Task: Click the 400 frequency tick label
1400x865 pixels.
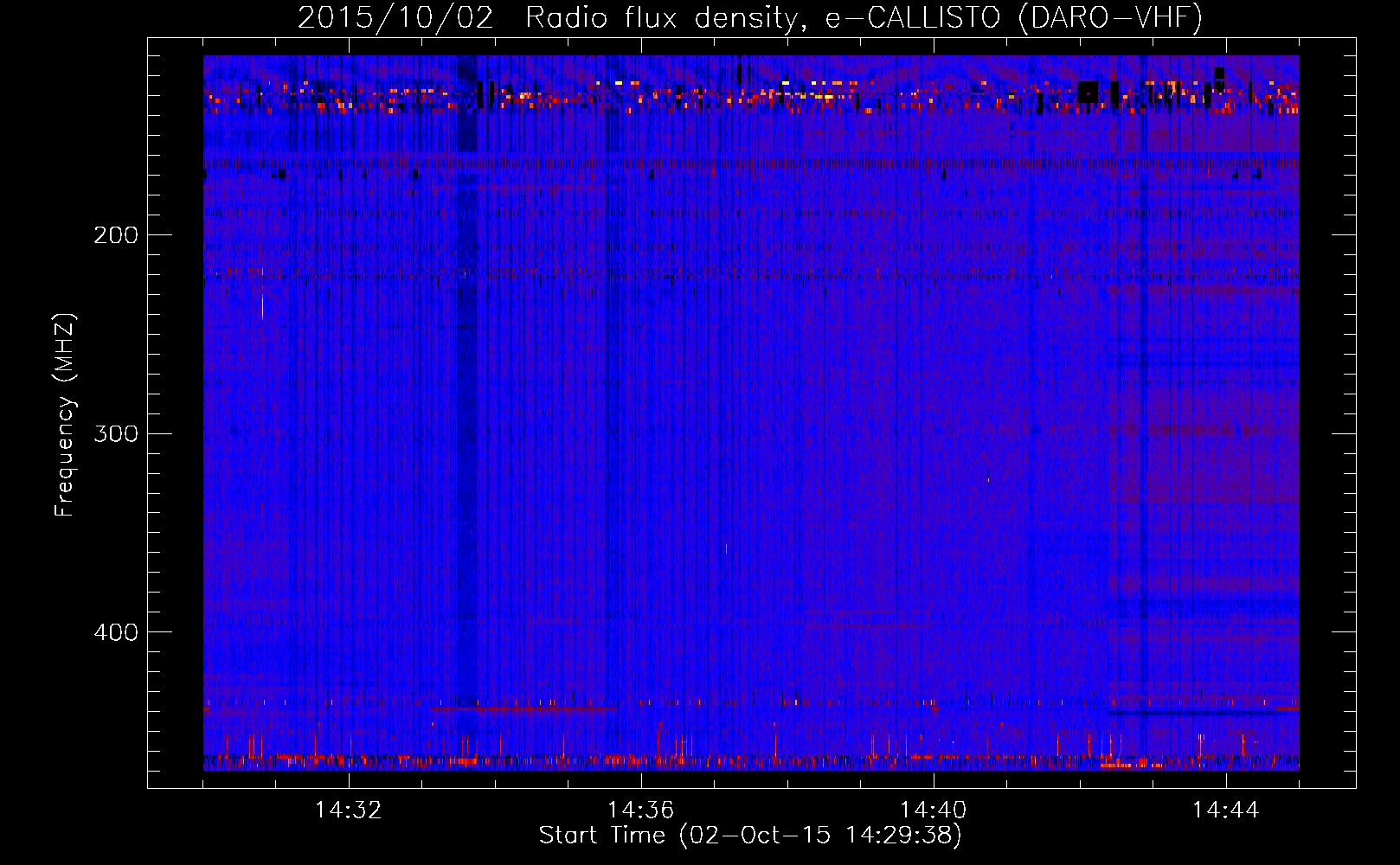Action: click(116, 632)
